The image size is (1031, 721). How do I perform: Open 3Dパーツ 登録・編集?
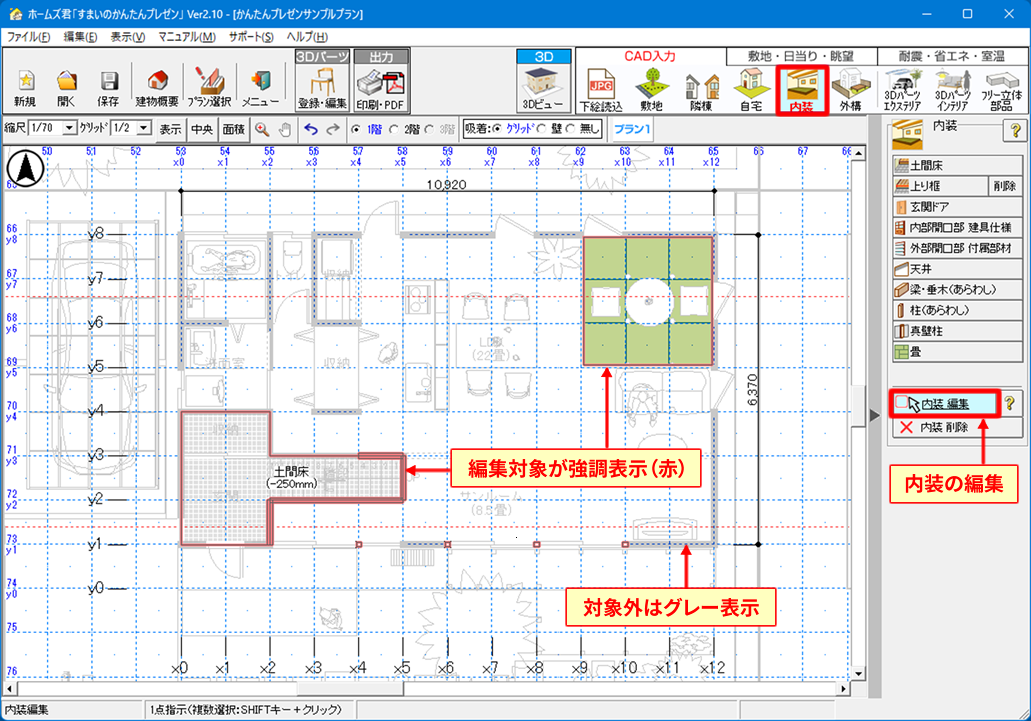[x=322, y=88]
